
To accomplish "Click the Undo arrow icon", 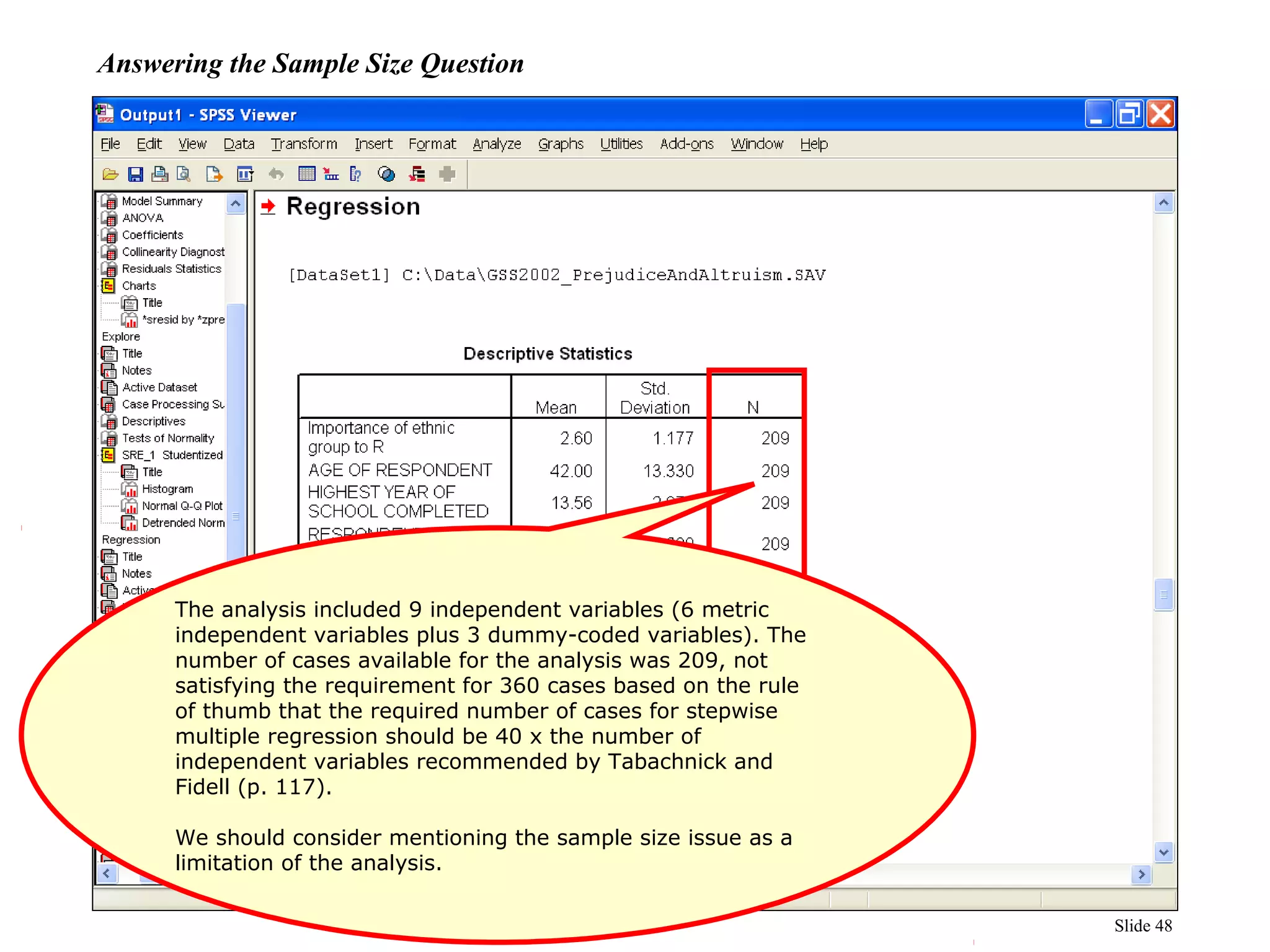I will (x=276, y=174).
